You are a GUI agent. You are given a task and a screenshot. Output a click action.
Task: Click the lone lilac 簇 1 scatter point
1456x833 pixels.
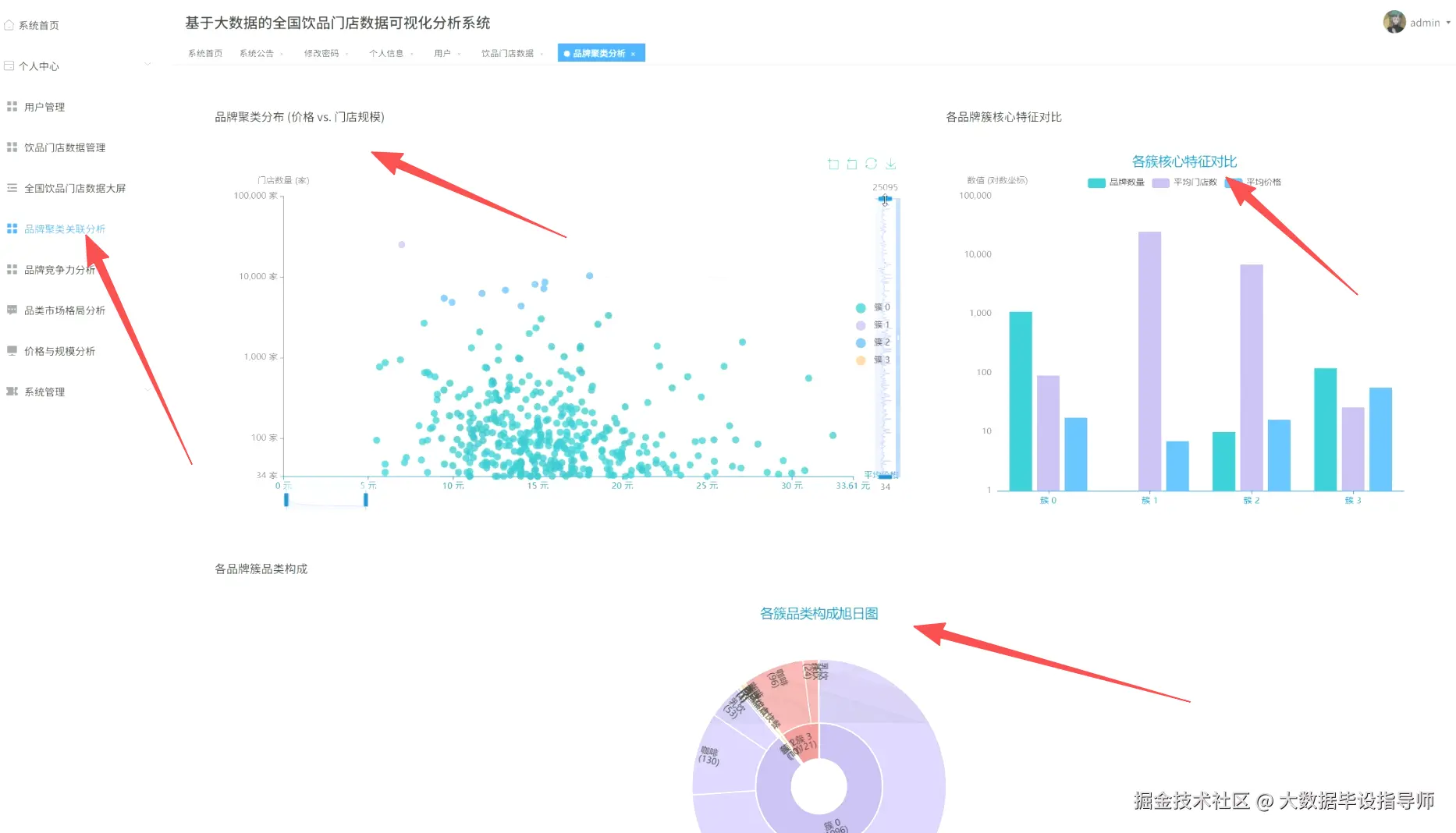(x=402, y=245)
